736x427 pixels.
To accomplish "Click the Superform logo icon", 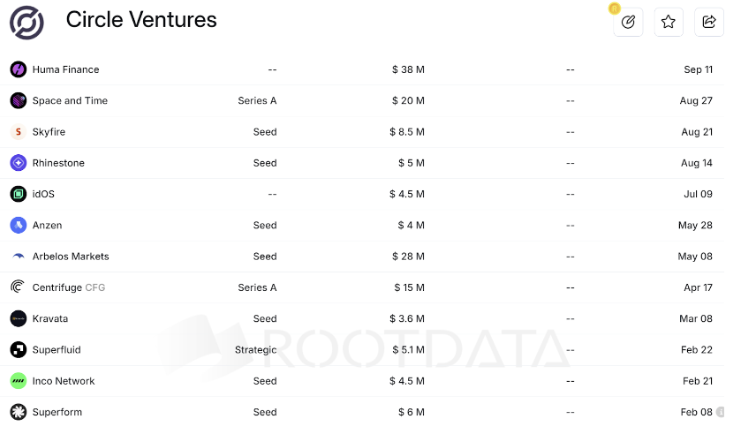I will coord(18,412).
